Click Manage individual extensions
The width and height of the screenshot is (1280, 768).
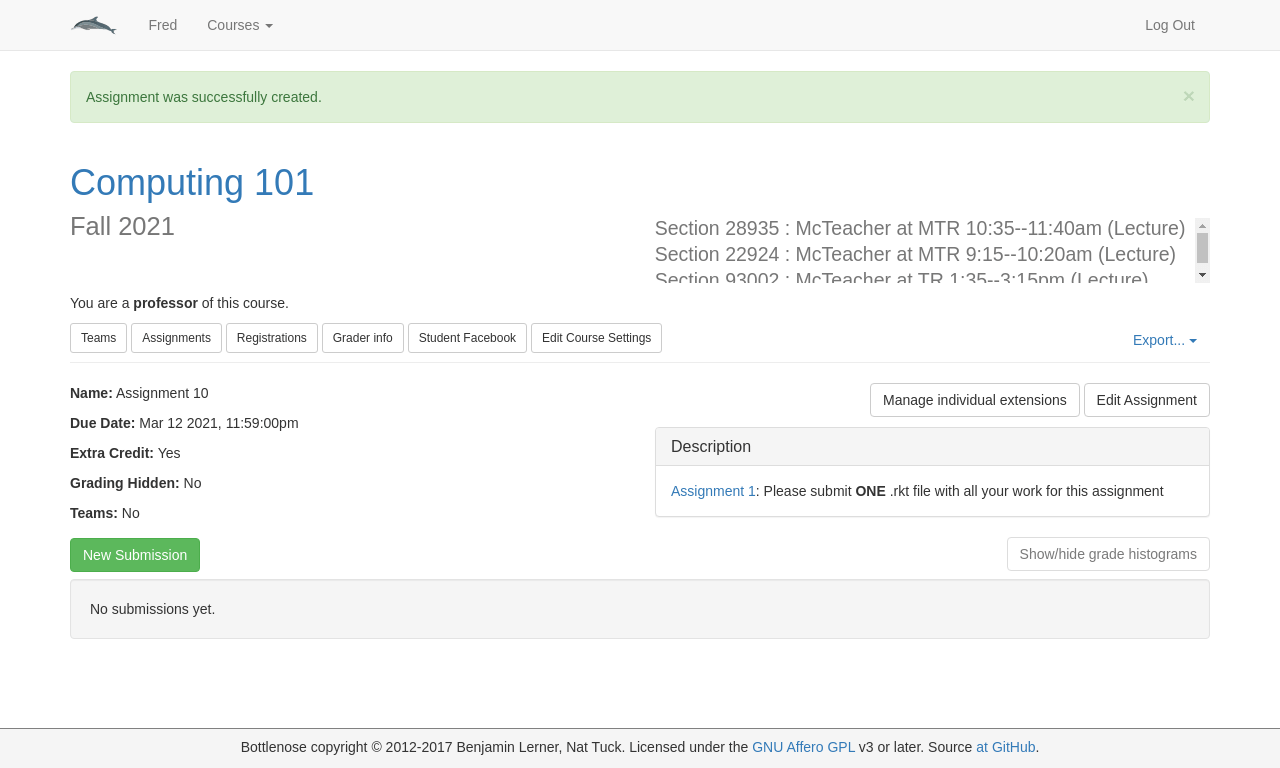click(974, 400)
